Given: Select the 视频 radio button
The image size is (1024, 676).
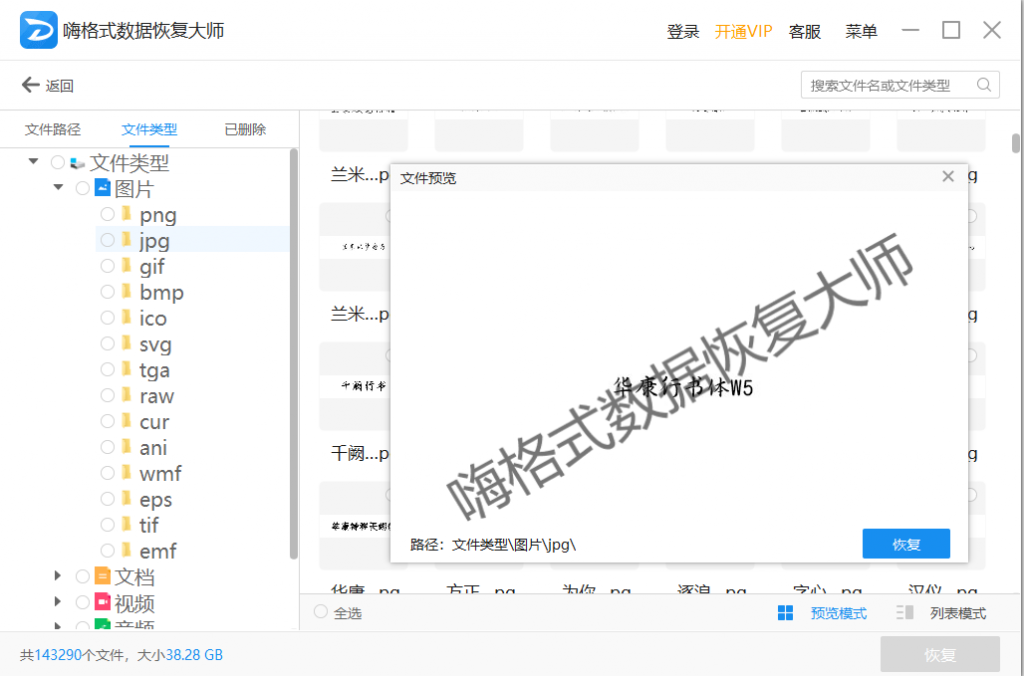Looking at the screenshot, I should click(82, 602).
